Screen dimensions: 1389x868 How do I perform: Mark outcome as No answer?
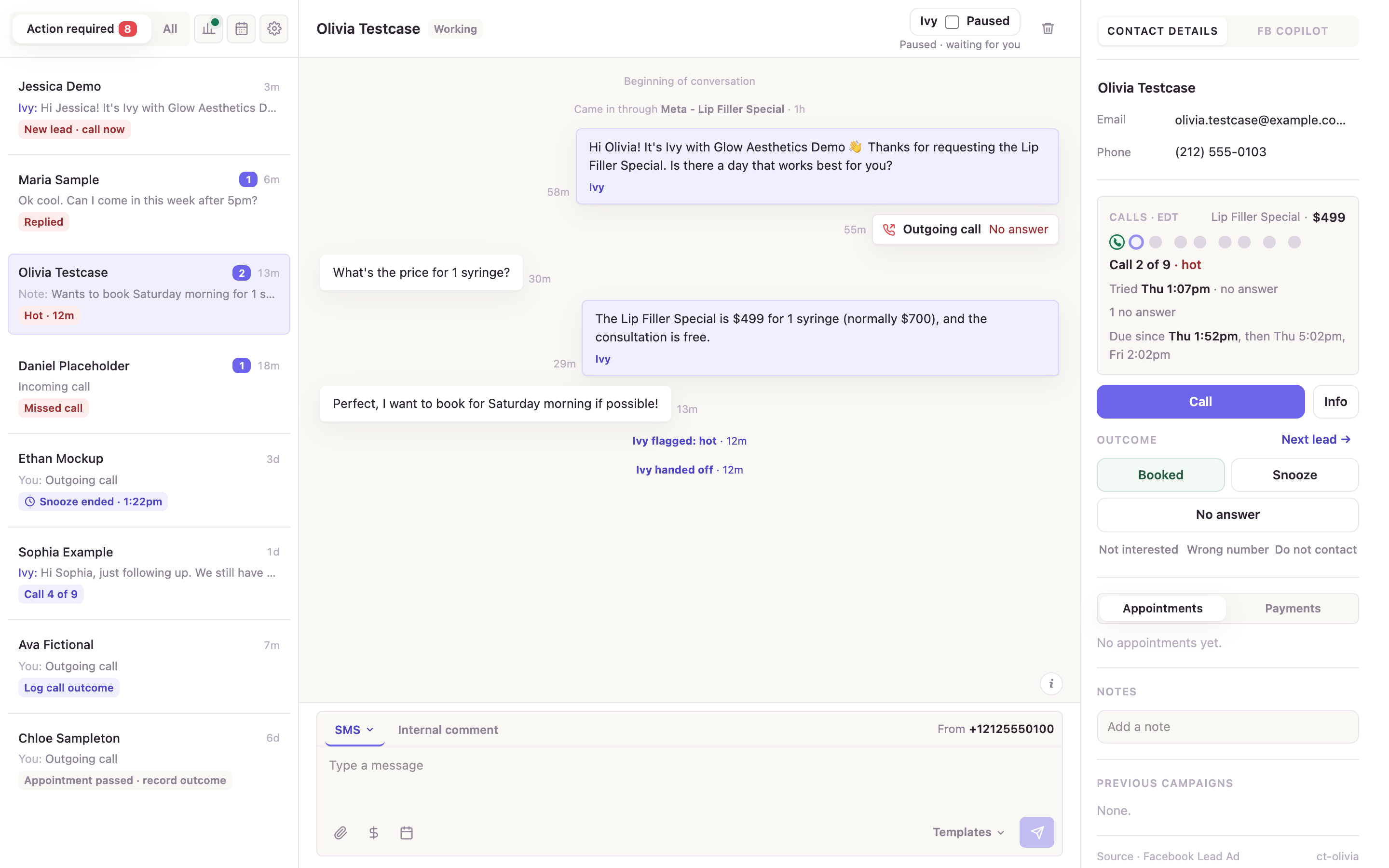(1228, 515)
